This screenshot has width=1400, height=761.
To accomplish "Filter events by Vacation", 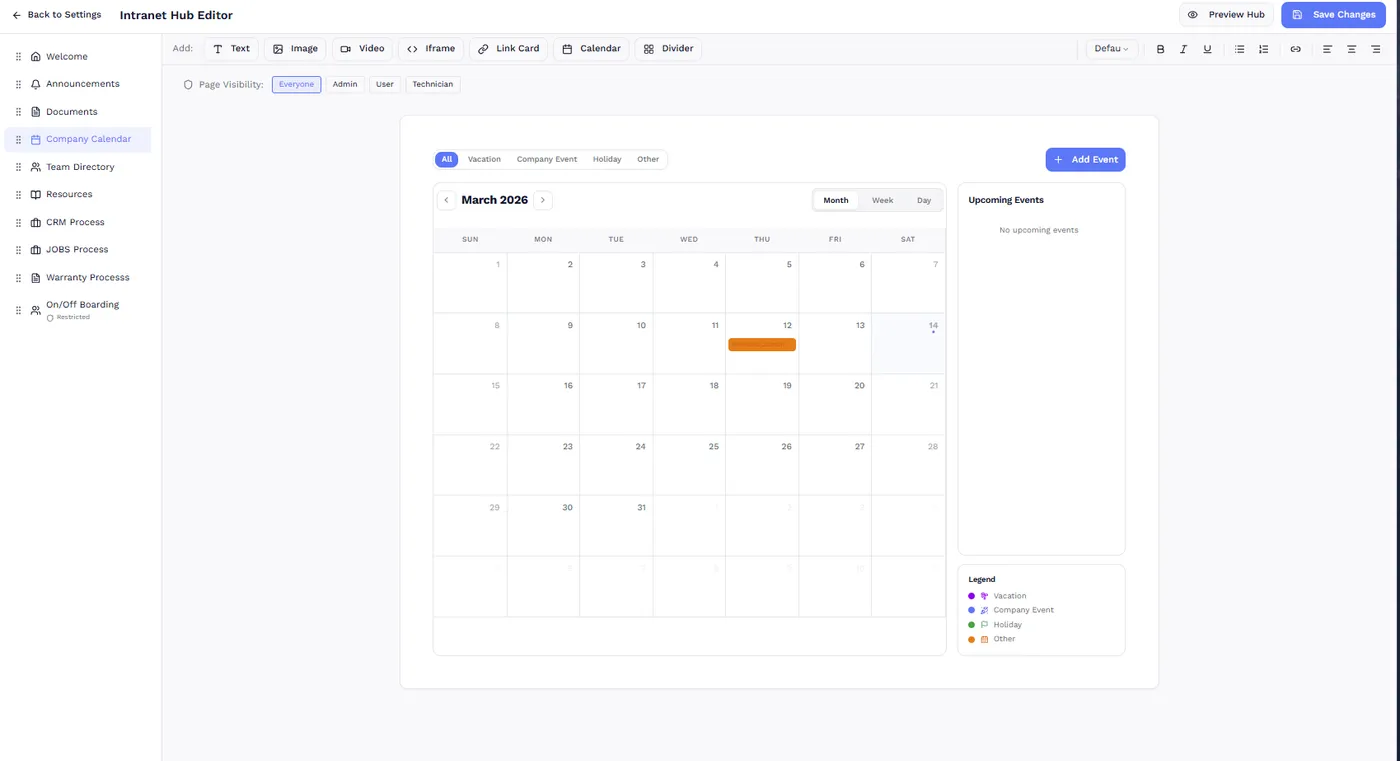I will click(x=484, y=159).
